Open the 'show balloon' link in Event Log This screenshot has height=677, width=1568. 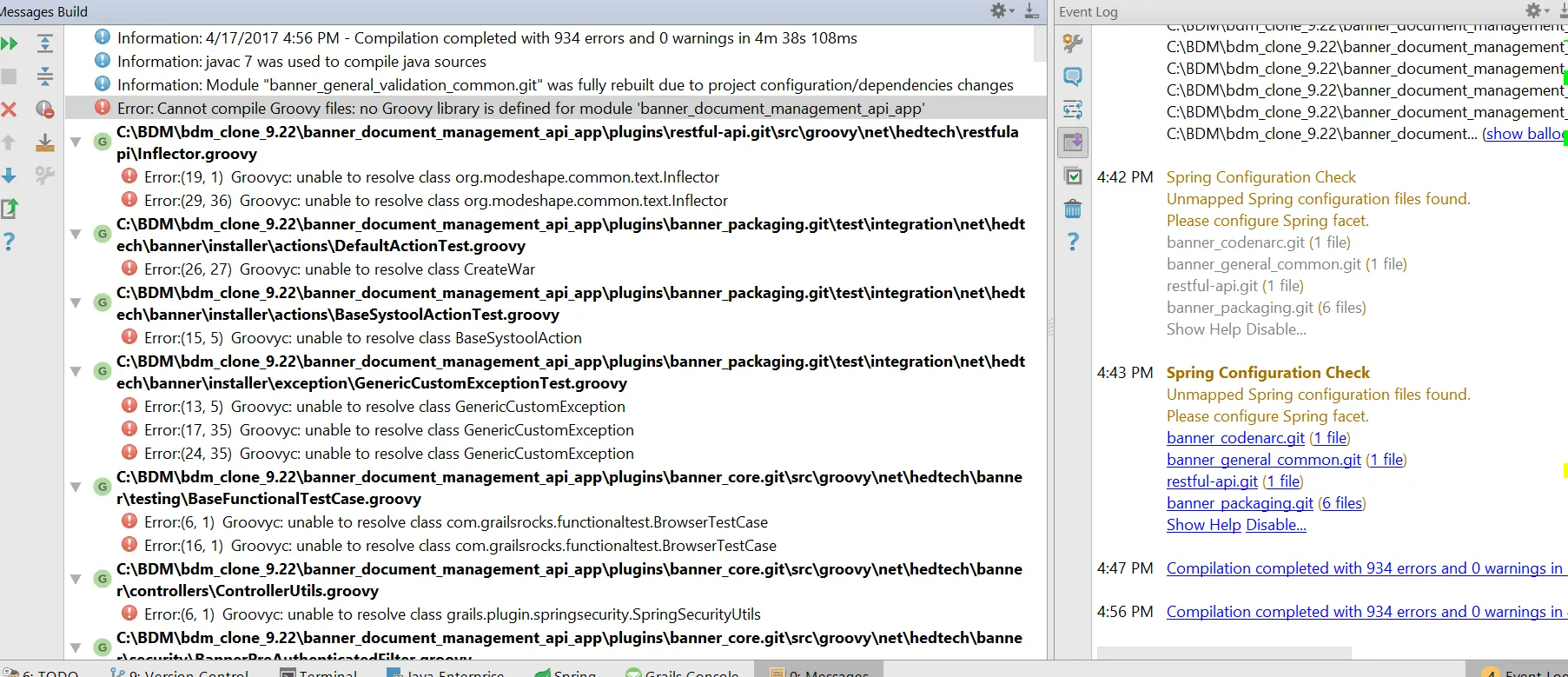pyautogui.click(x=1525, y=134)
